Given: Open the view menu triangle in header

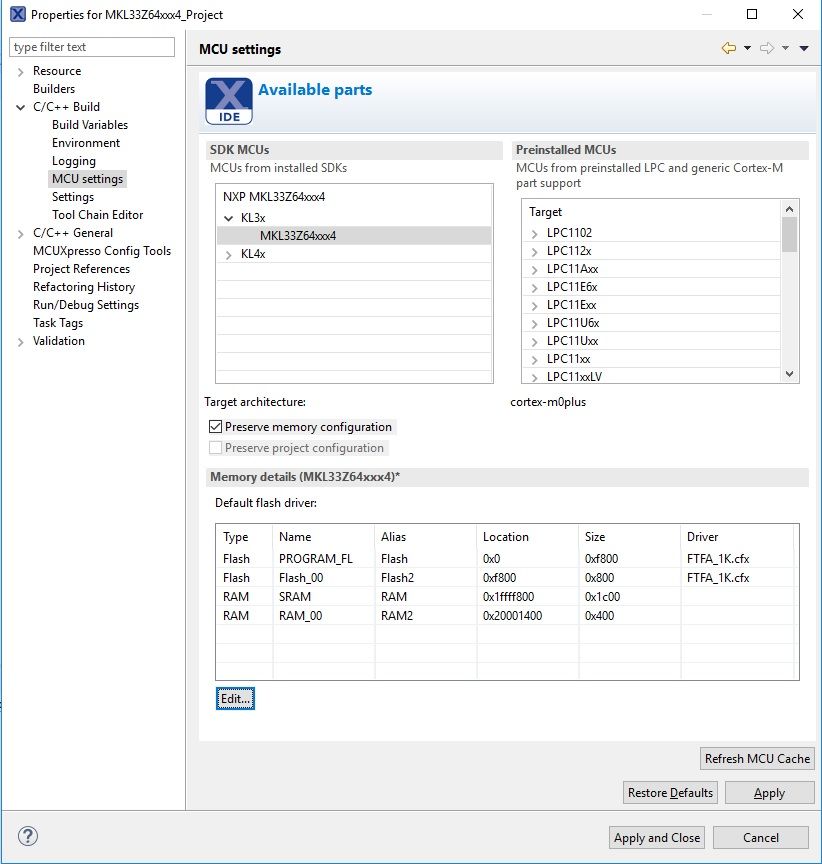Looking at the screenshot, I should [804, 48].
